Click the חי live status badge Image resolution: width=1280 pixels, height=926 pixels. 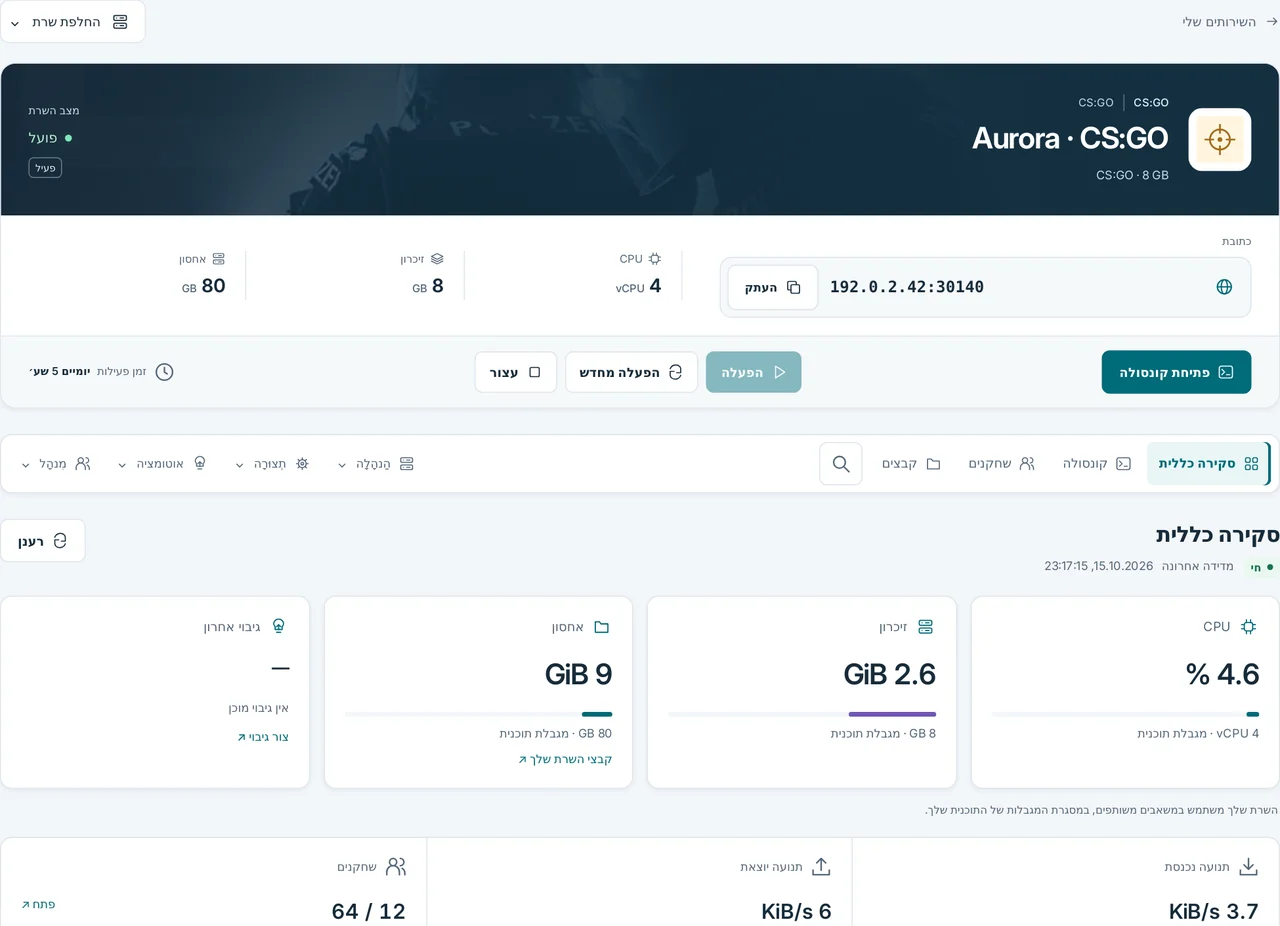(x=1261, y=567)
